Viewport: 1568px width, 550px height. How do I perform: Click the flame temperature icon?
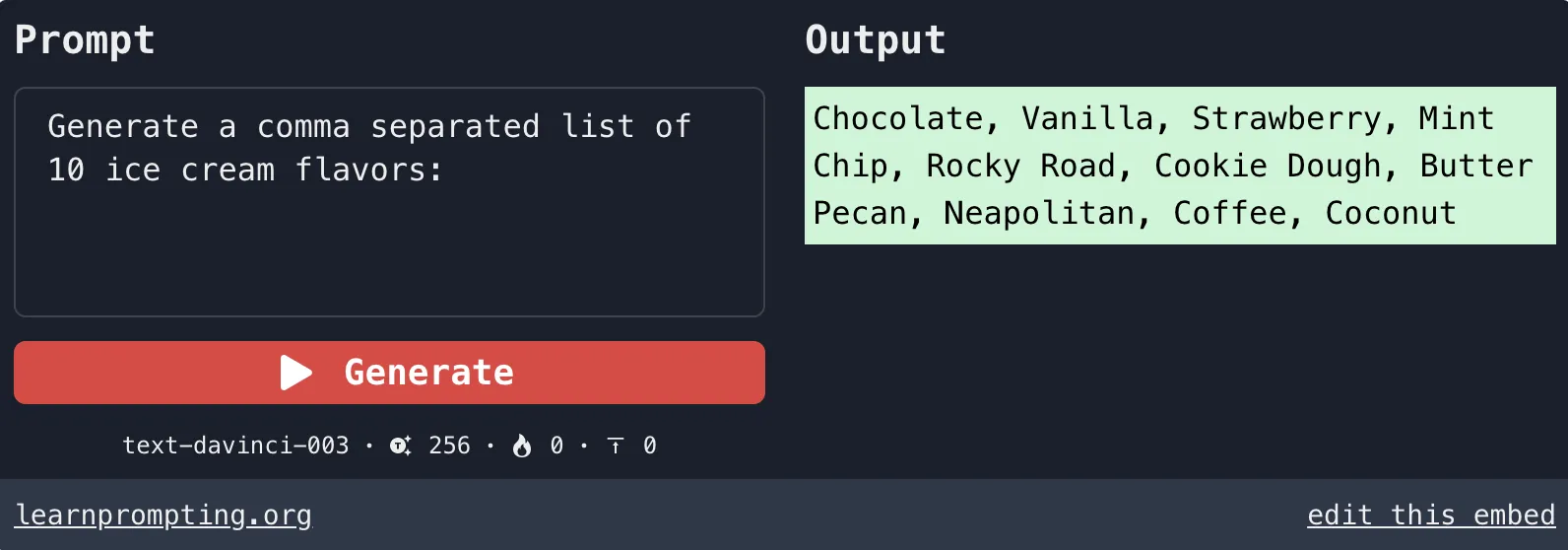tap(522, 447)
